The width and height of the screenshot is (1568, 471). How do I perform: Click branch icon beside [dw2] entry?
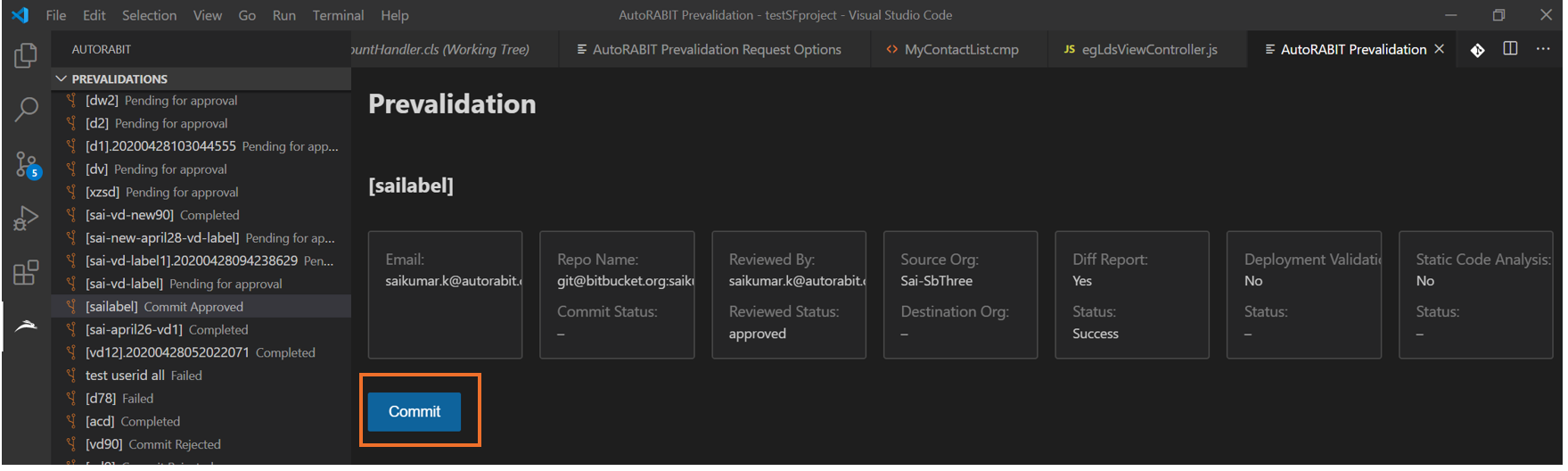click(70, 100)
